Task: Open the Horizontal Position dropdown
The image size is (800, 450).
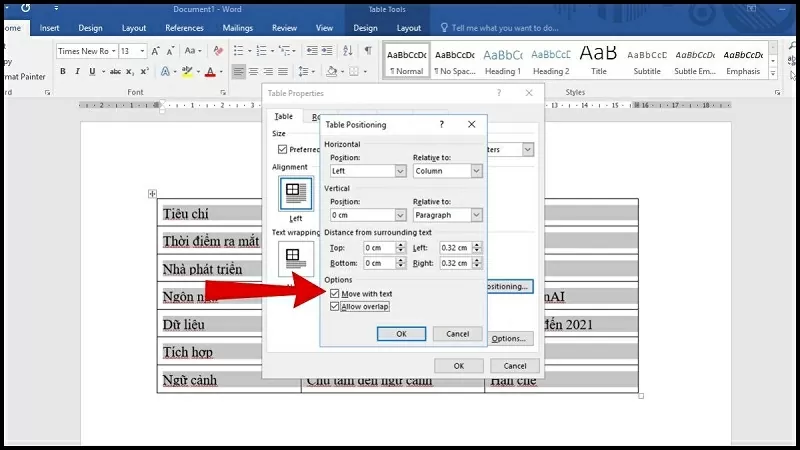Action: [x=400, y=171]
